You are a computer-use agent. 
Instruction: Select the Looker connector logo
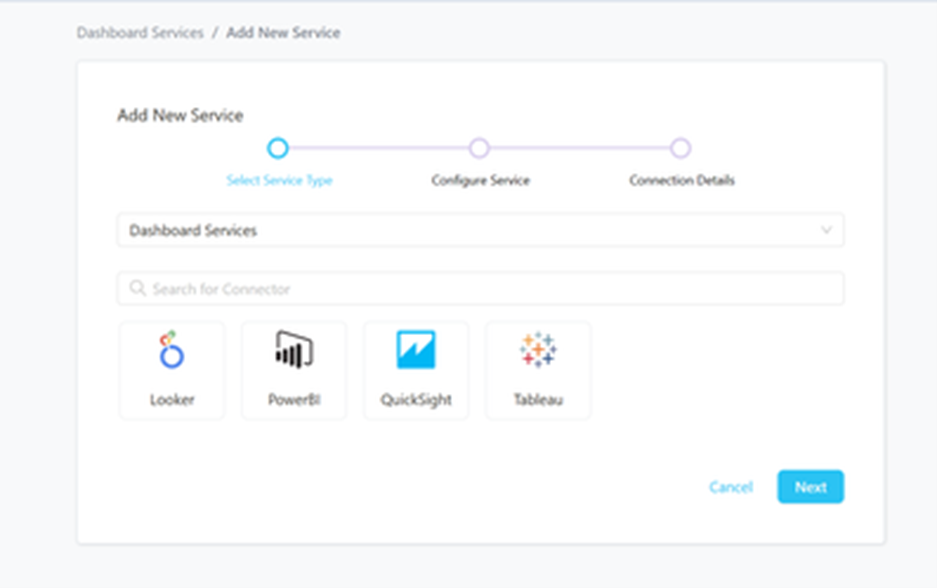[x=172, y=351]
